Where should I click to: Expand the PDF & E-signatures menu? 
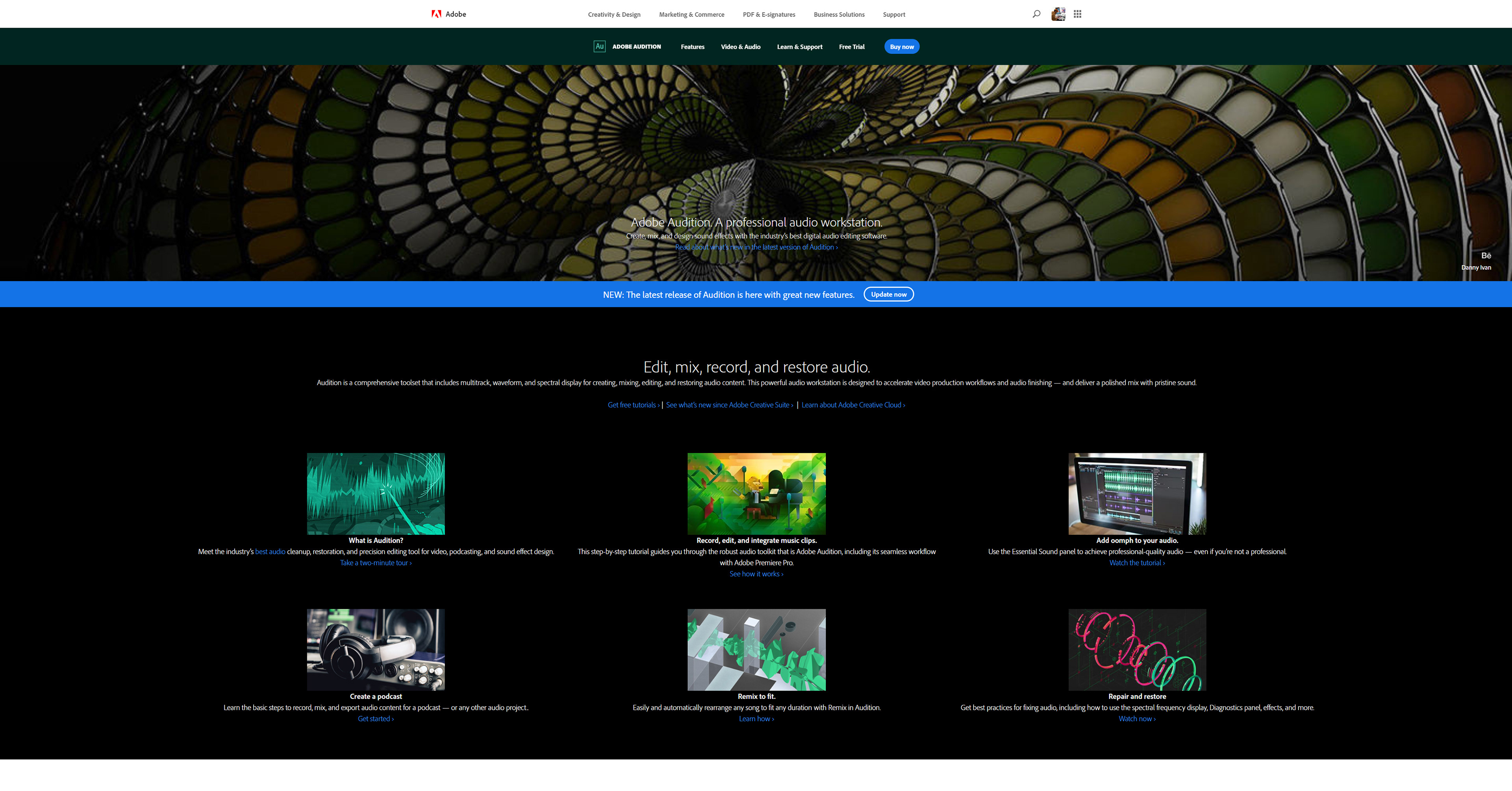click(x=769, y=15)
